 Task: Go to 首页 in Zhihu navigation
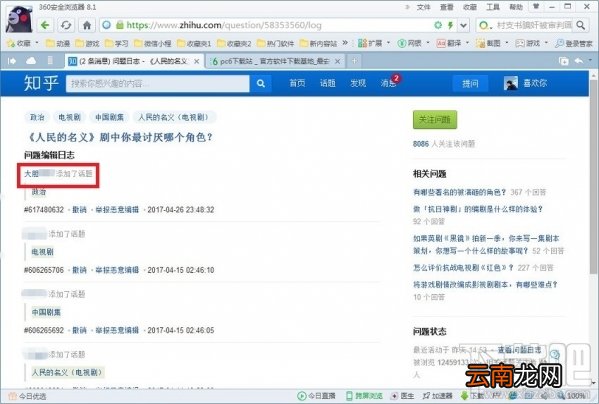pos(297,83)
